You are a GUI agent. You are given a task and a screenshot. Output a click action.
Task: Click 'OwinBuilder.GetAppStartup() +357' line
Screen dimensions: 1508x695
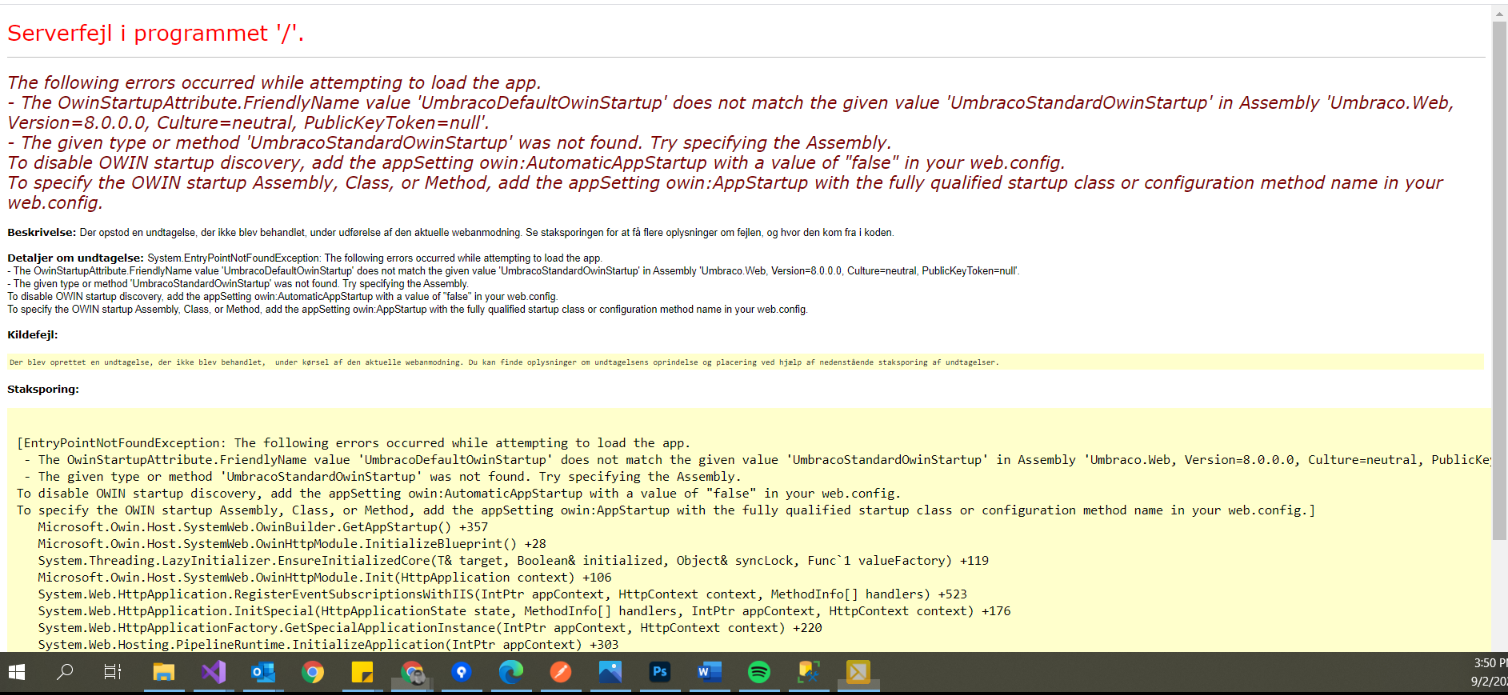coord(263,527)
